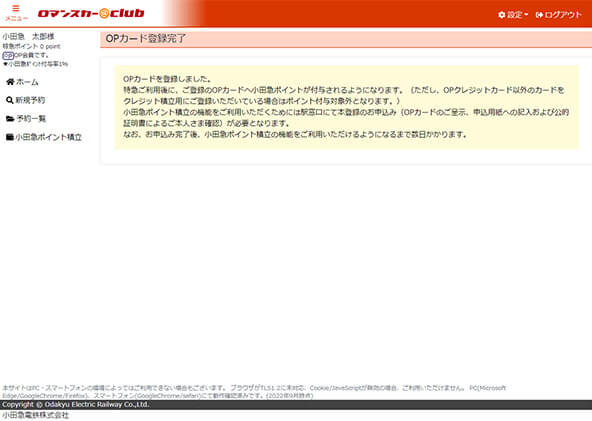Click the wallet icon for ポイント積立
The height and width of the screenshot is (421, 592).
click(x=10, y=137)
